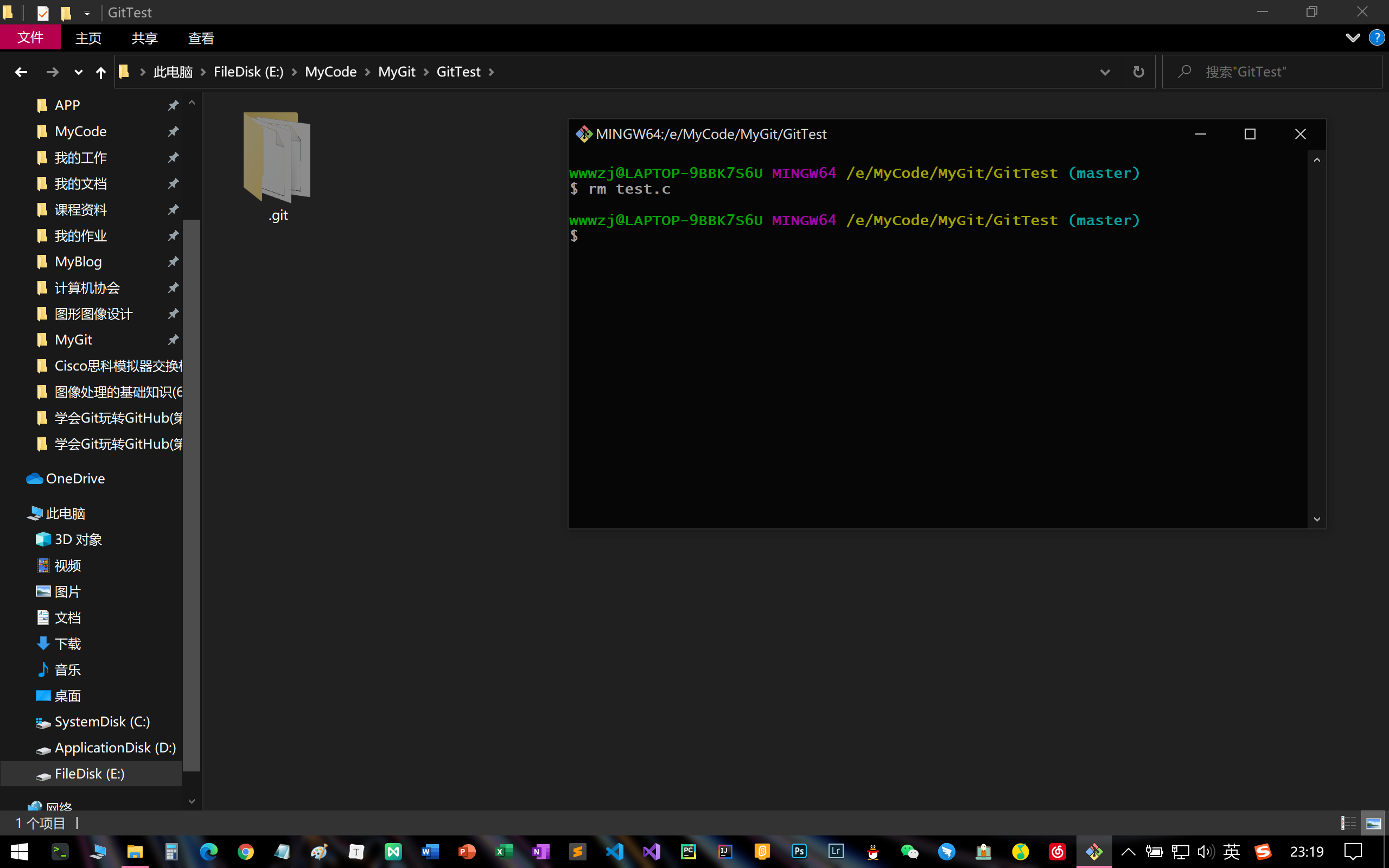The width and height of the screenshot is (1389, 868).
Task: Open the notification center
Action: [1353, 852]
